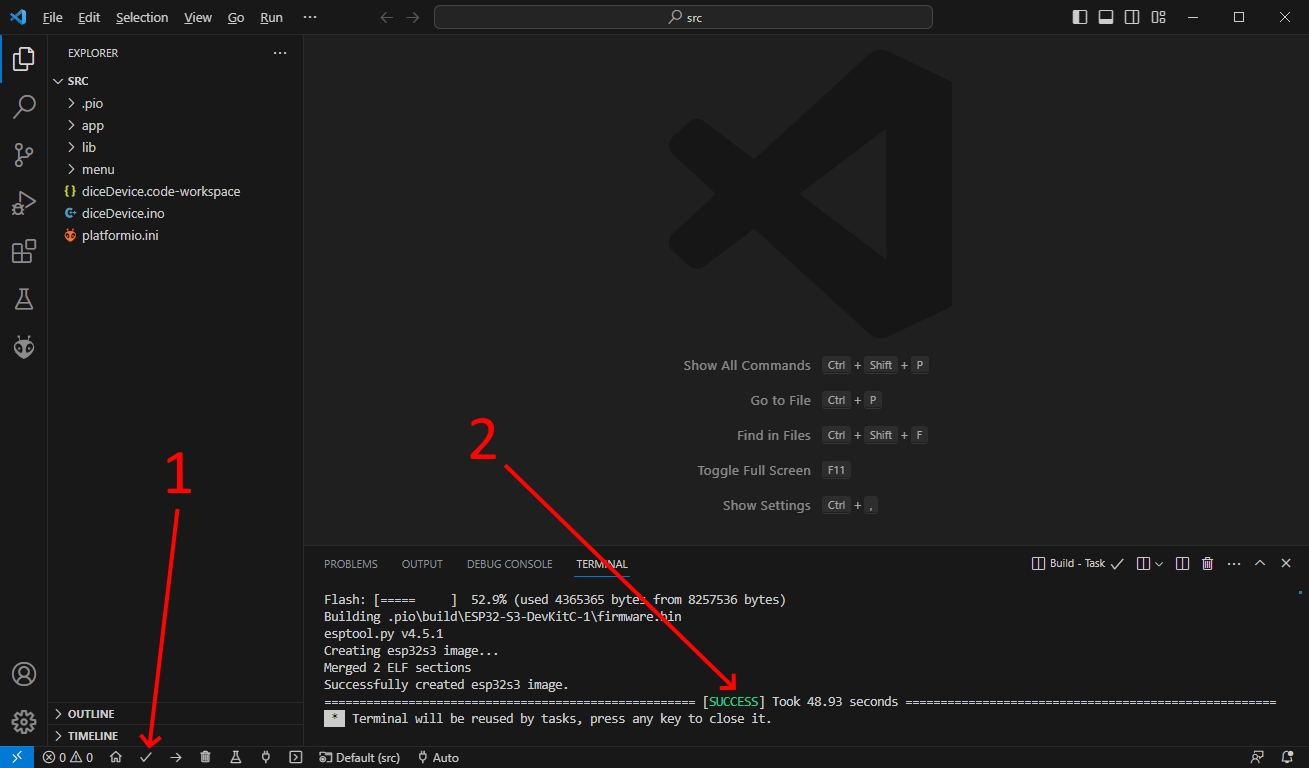Image resolution: width=1309 pixels, height=768 pixels.
Task: Click the src command center search box
Action: point(683,17)
